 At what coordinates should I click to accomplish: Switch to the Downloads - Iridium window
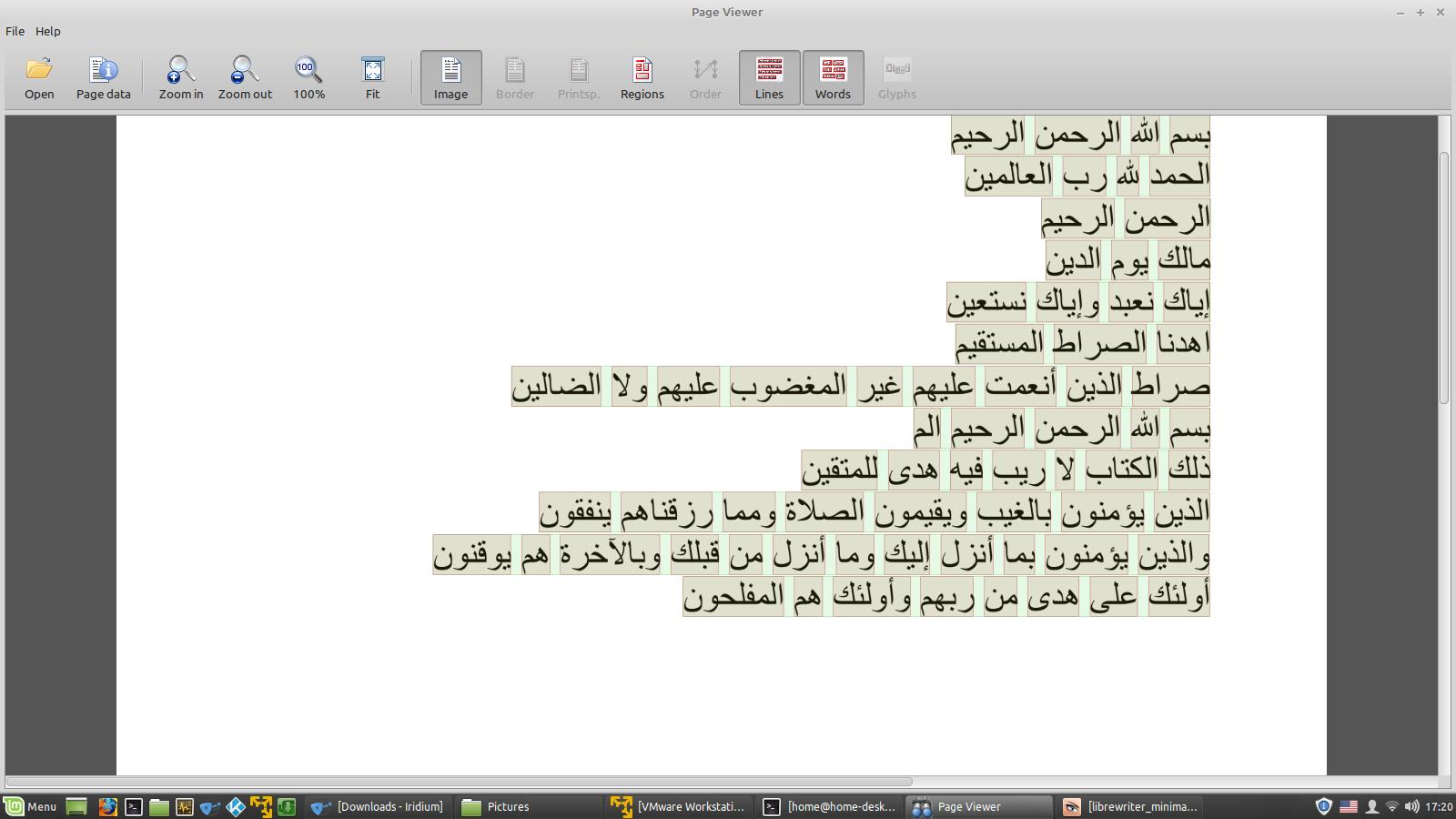(379, 806)
